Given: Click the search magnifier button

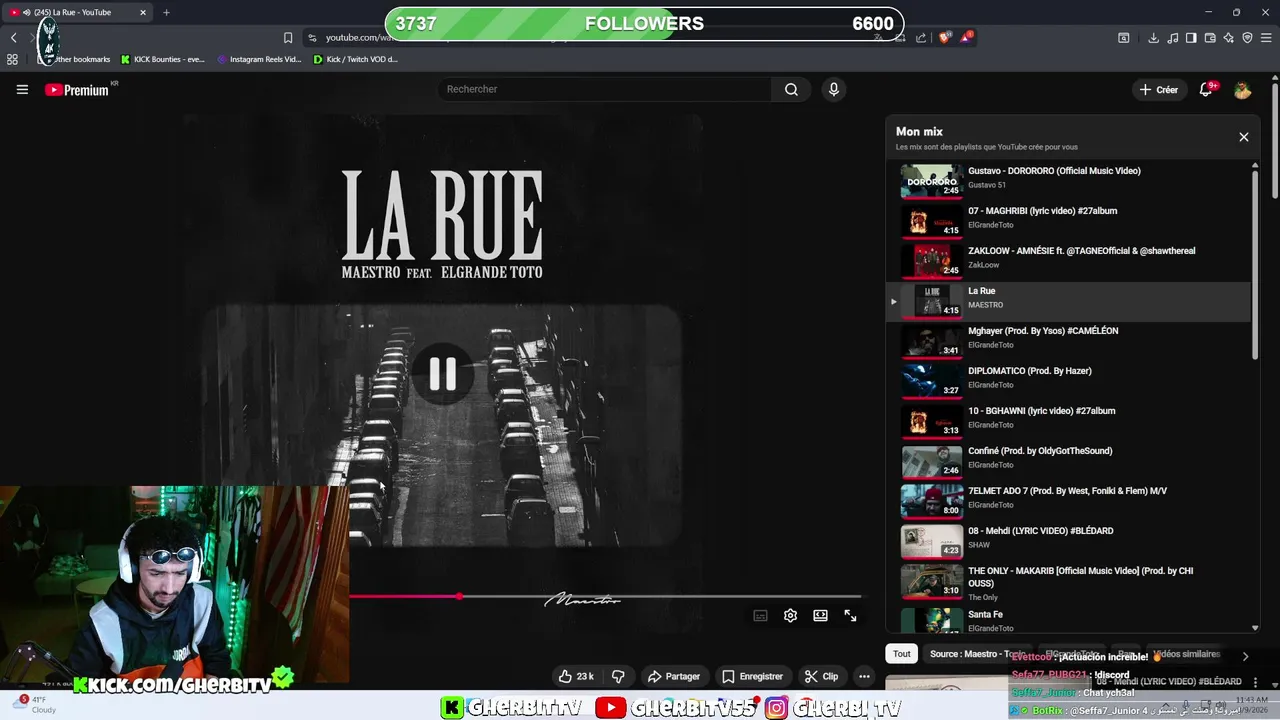Looking at the screenshot, I should [791, 89].
